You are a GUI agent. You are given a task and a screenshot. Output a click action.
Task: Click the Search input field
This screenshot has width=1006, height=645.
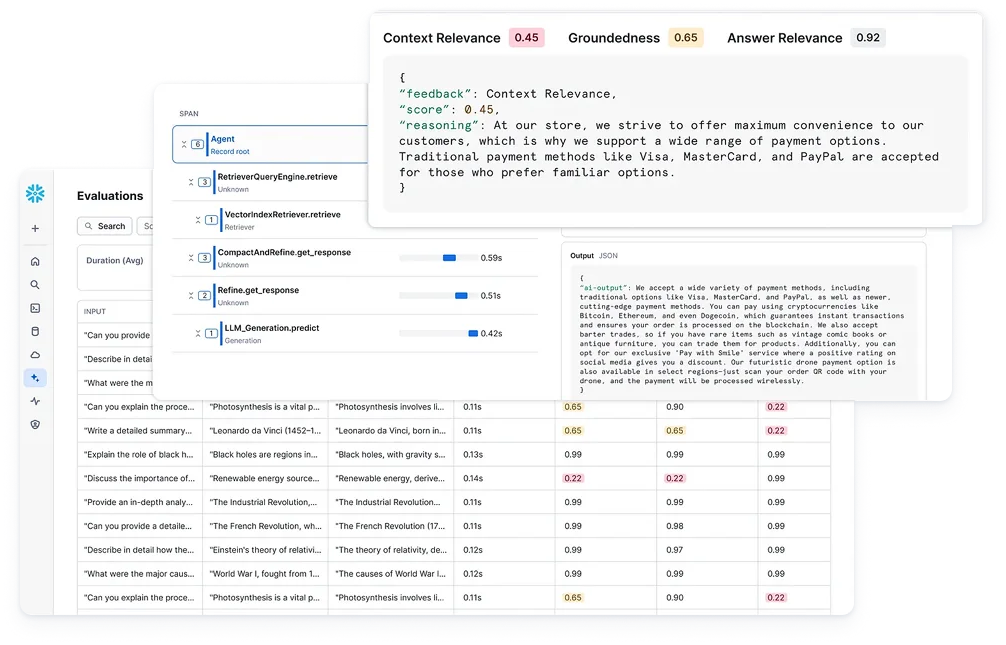[104, 227]
